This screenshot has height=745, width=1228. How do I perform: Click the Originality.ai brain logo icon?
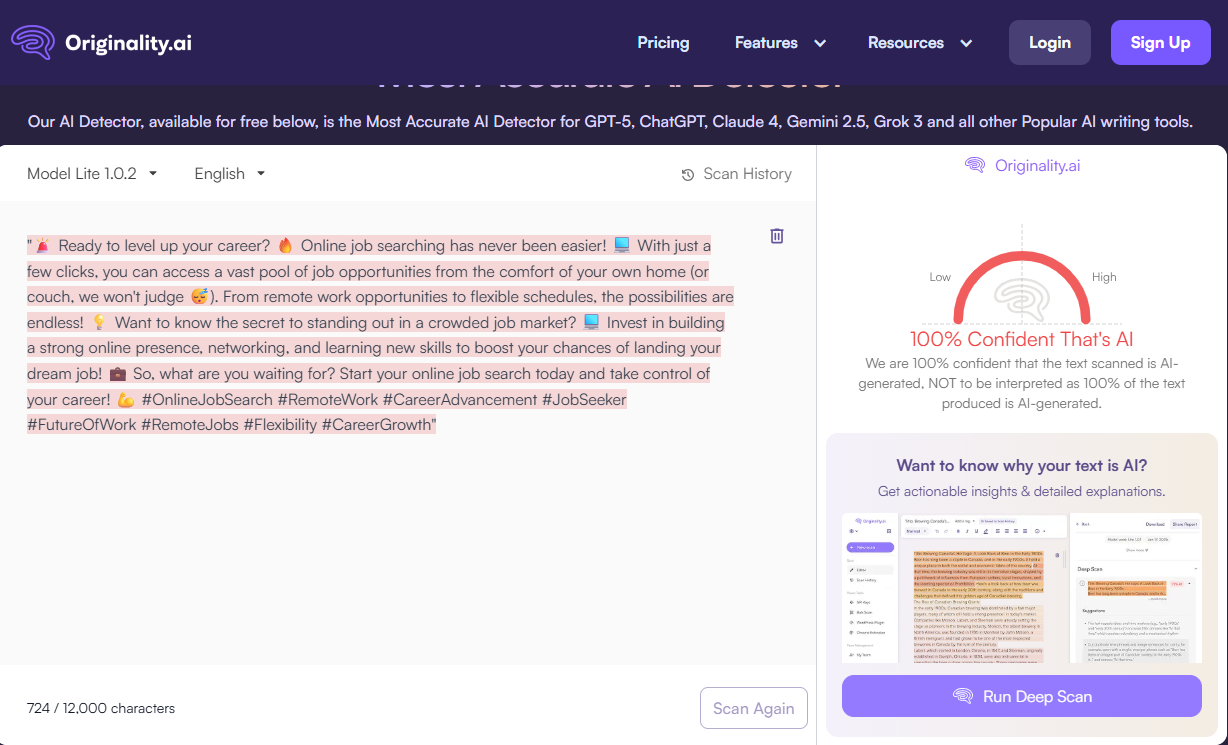click(33, 43)
